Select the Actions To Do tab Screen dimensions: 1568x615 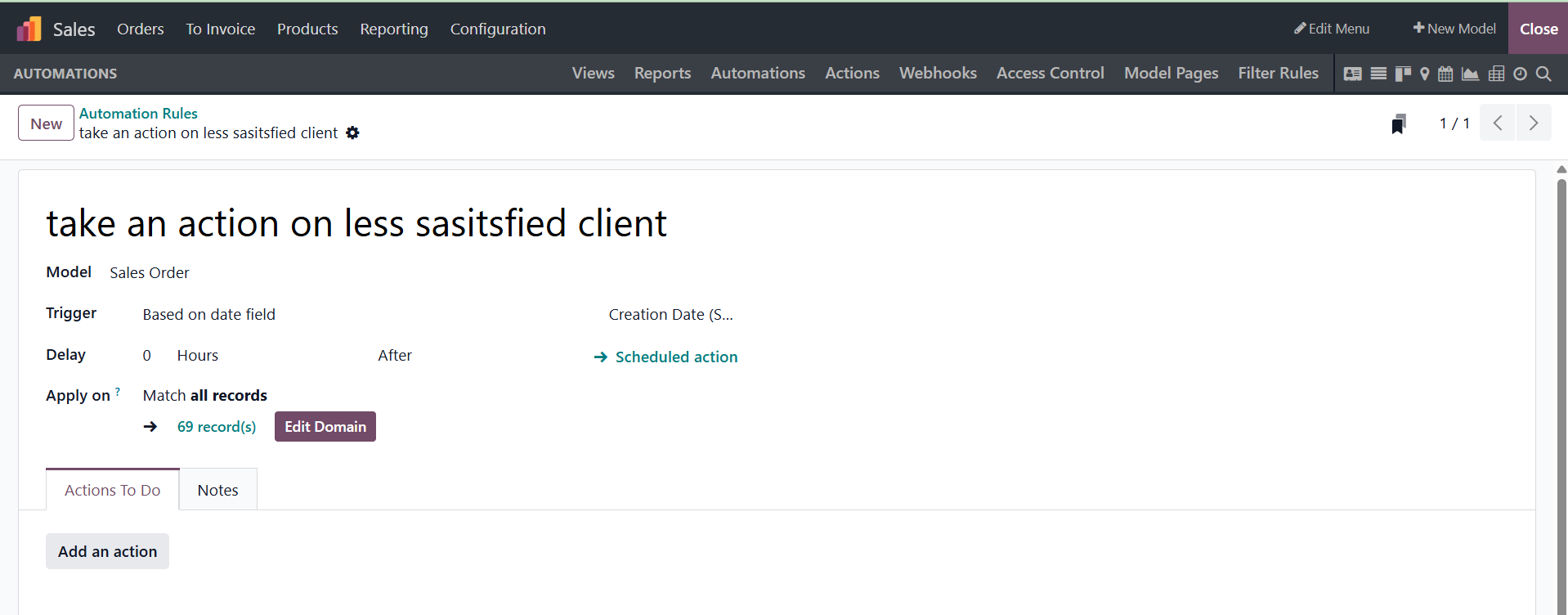coord(113,490)
